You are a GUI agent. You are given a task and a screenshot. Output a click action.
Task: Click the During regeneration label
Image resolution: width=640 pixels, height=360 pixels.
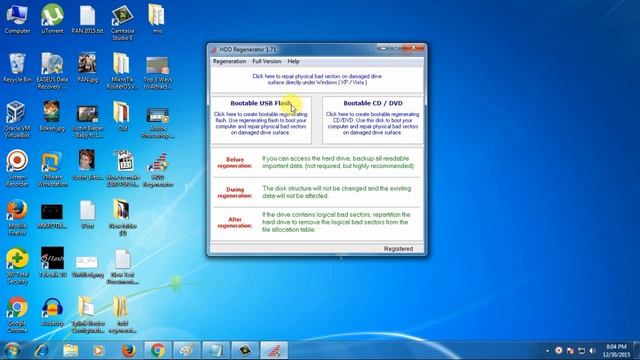click(235, 193)
